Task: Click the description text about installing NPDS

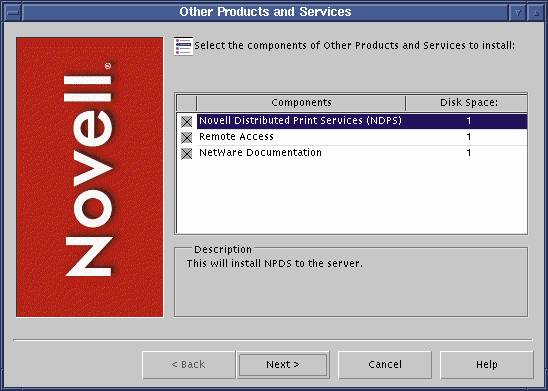Action: point(275,263)
